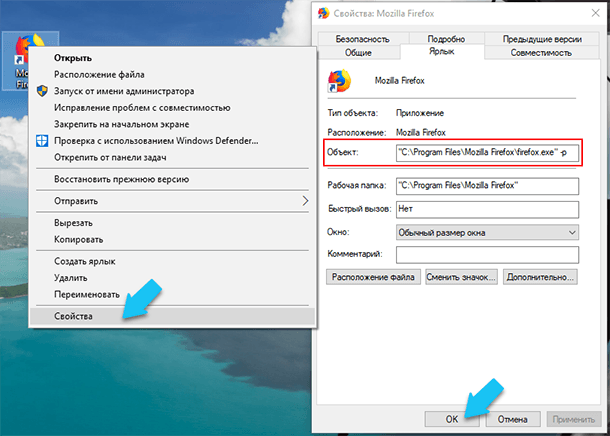Select Запуск от имени администратора
Viewport: 610px width, 436px height.
[x=173, y=91]
